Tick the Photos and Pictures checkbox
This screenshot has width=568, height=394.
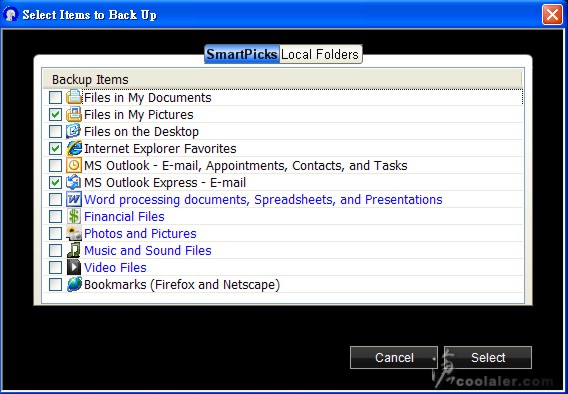(x=55, y=233)
